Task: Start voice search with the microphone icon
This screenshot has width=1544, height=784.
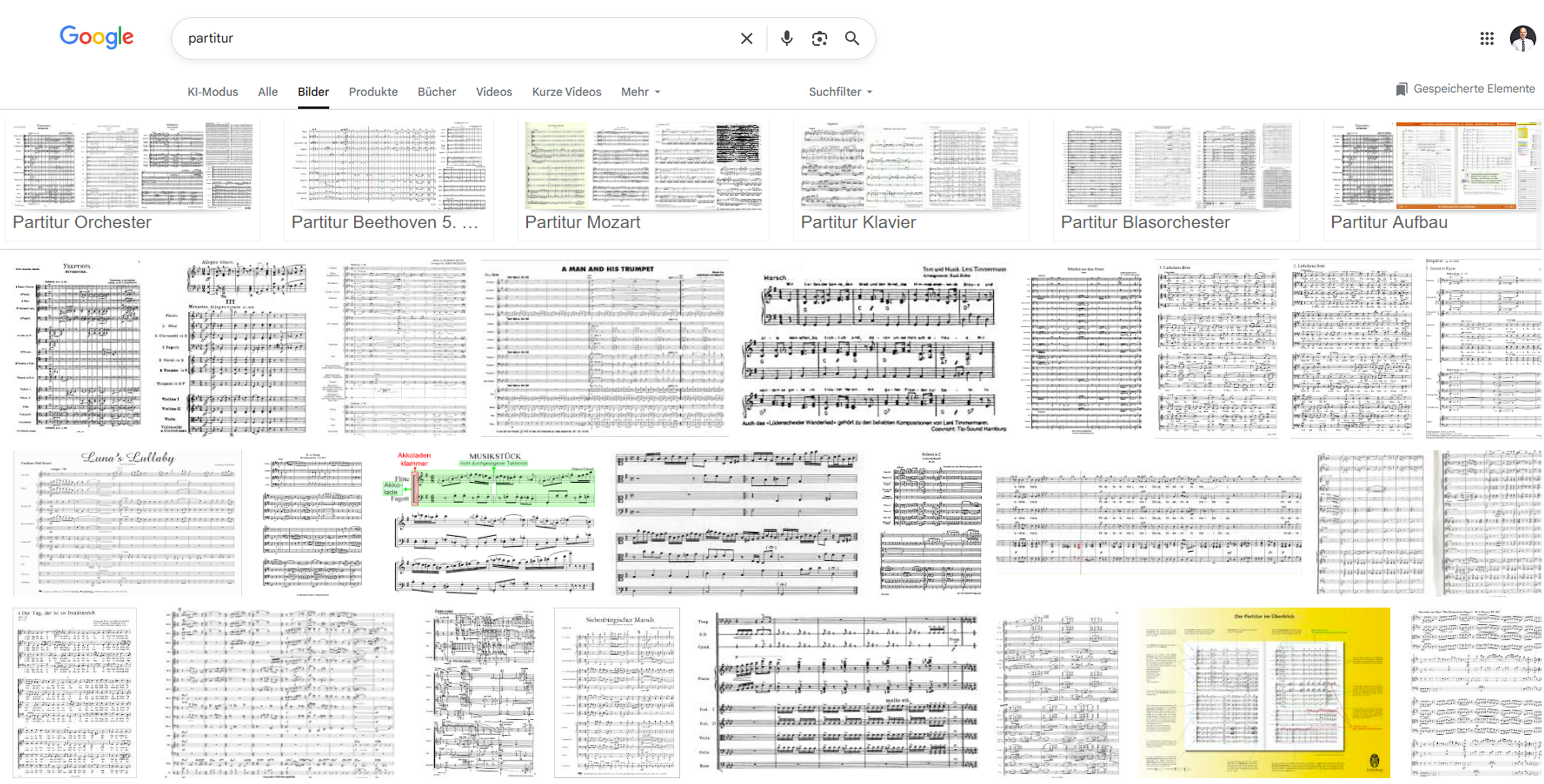Action: coord(787,39)
